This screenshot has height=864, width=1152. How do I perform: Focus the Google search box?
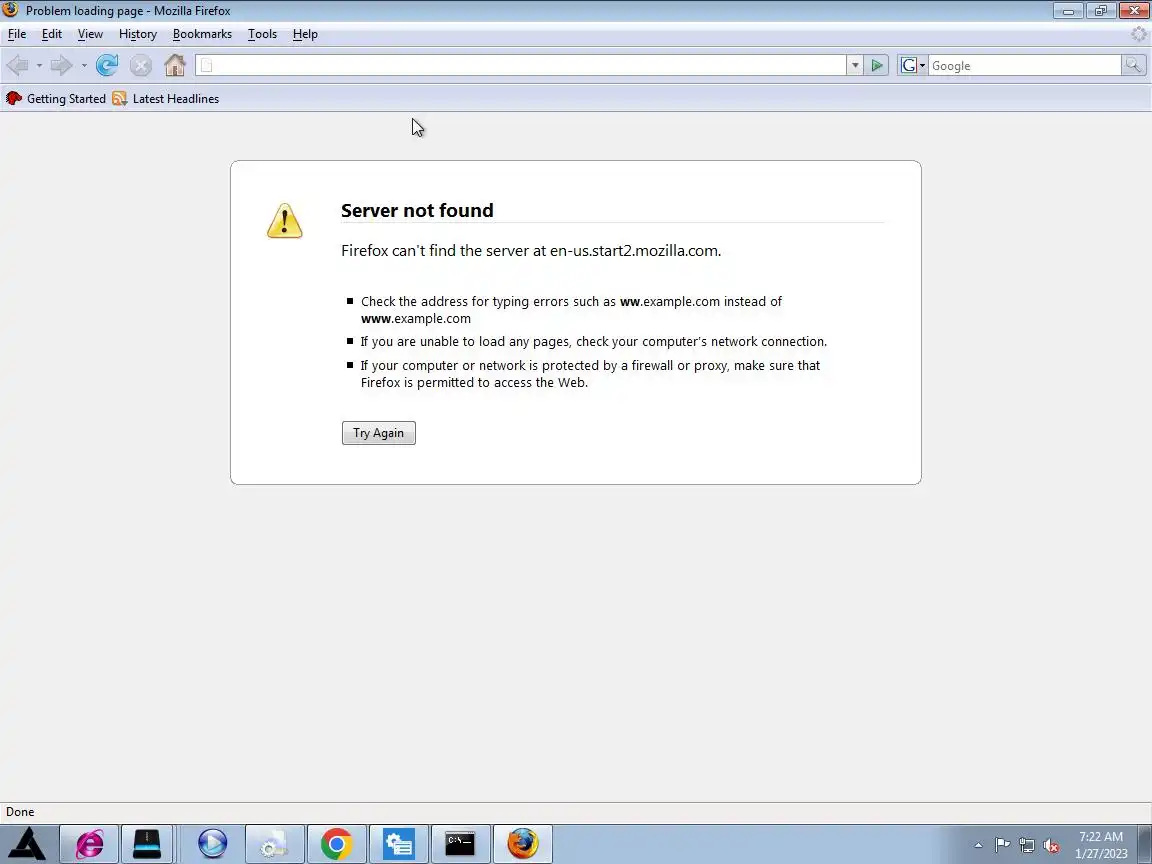(1025, 65)
